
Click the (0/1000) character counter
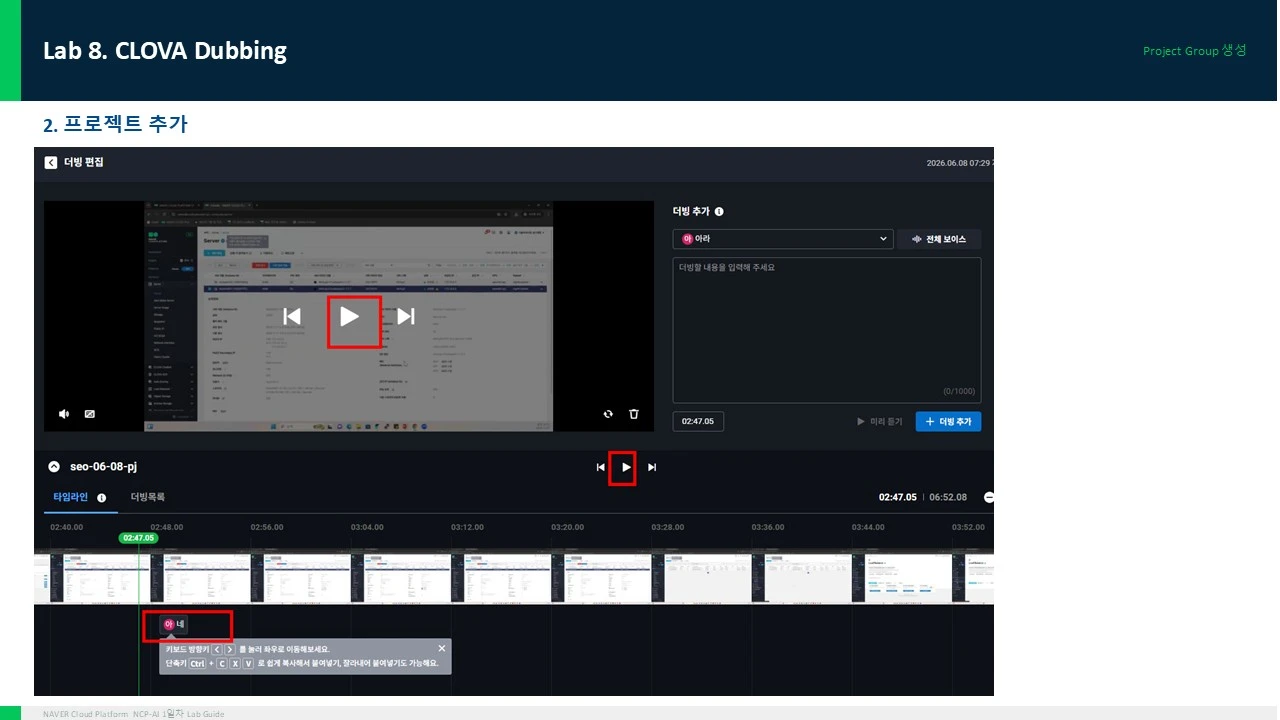958,391
